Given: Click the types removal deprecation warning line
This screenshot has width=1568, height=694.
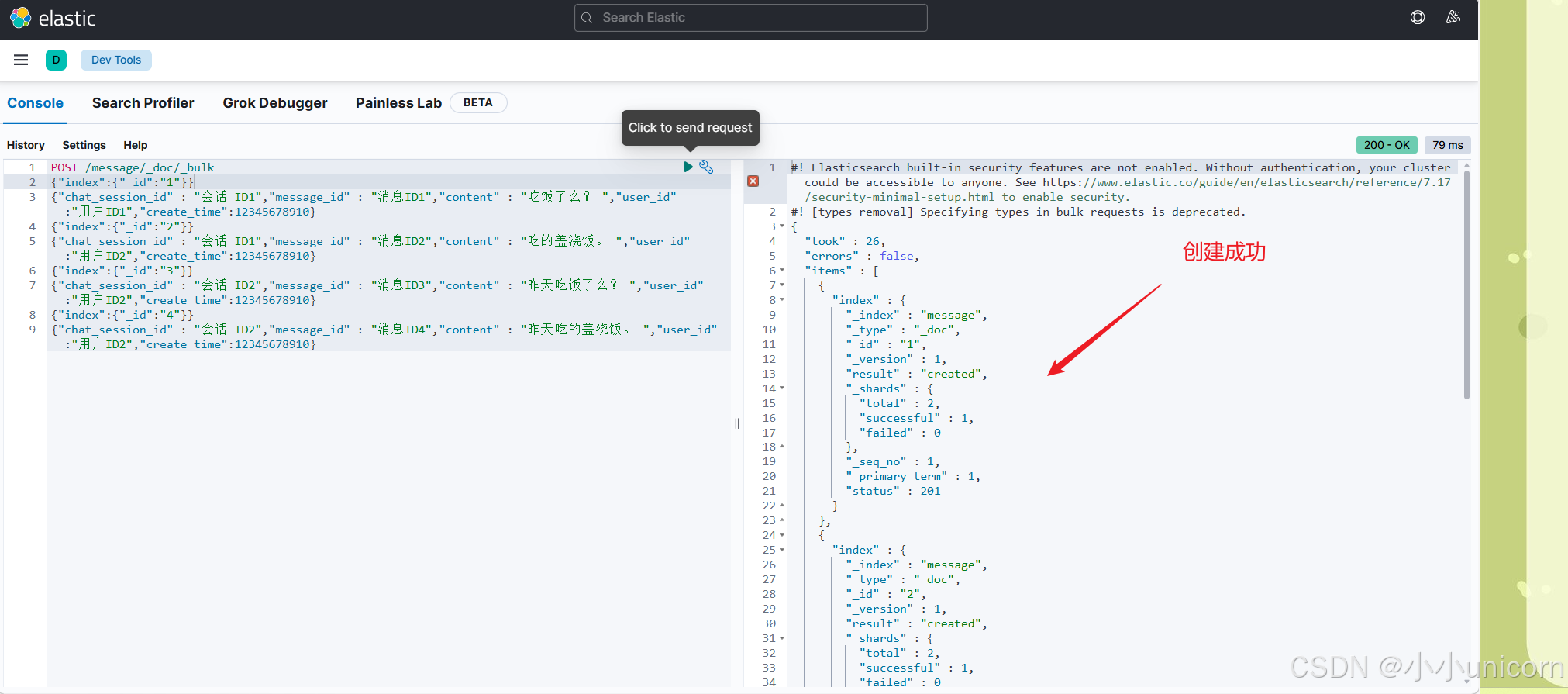Looking at the screenshot, I should [1018, 212].
